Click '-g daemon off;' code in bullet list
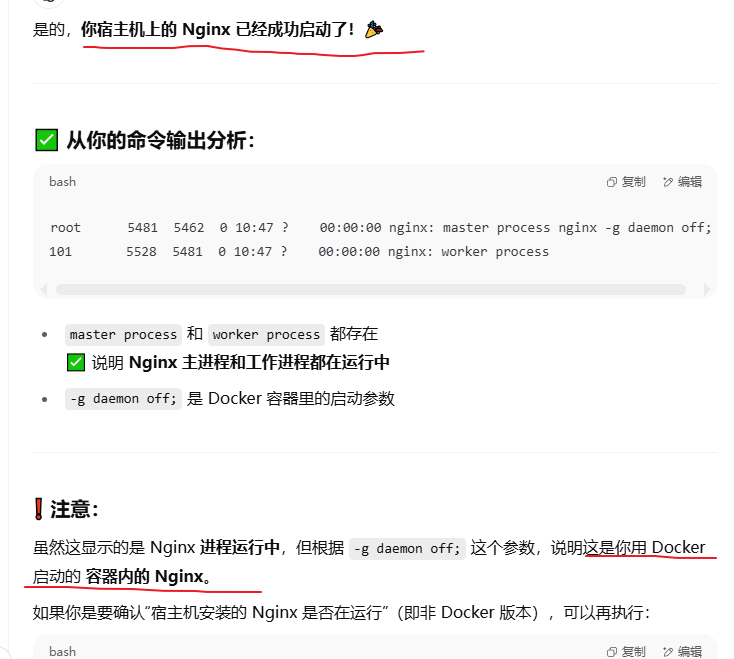This screenshot has width=734, height=659. (123, 399)
